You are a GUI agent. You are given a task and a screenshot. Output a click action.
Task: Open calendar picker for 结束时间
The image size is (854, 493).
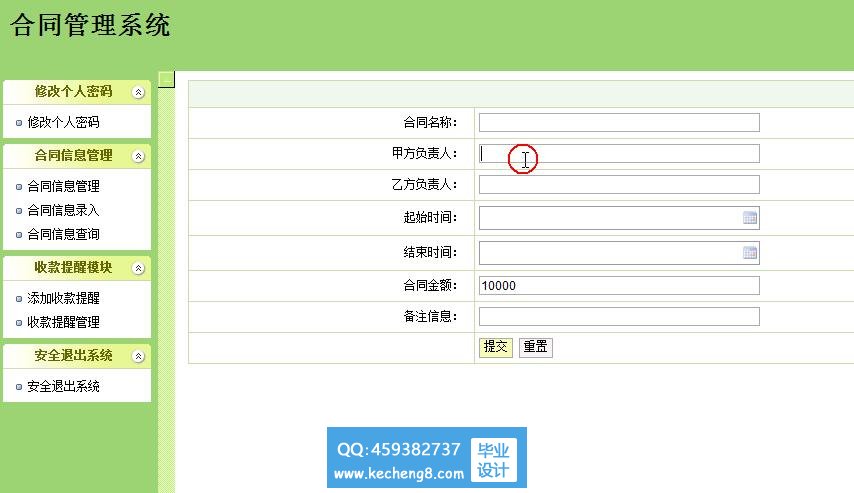tap(749, 253)
